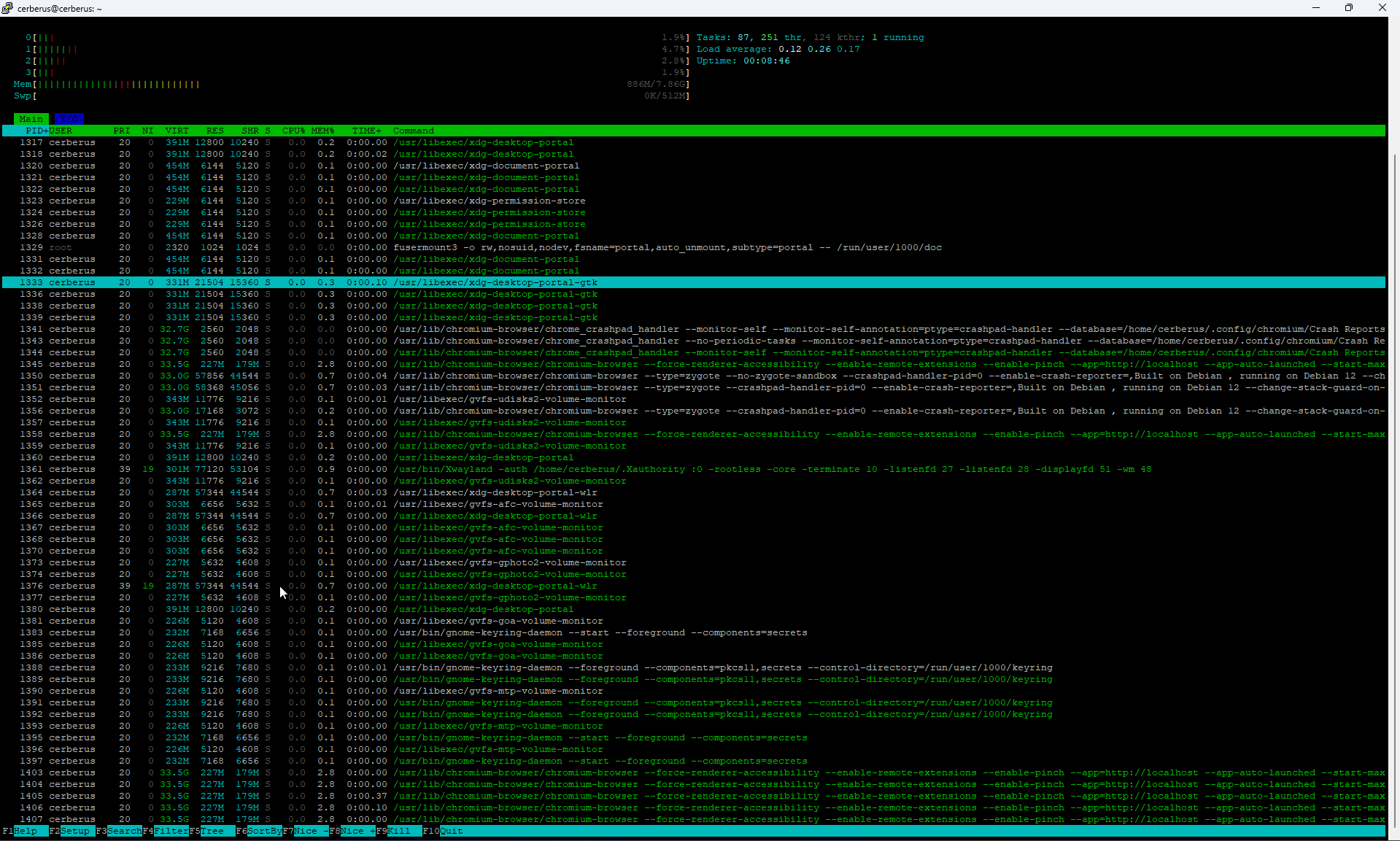Viewport: 1400px width, 841px height.
Task: Sort by the USER column header
Action: pos(61,131)
